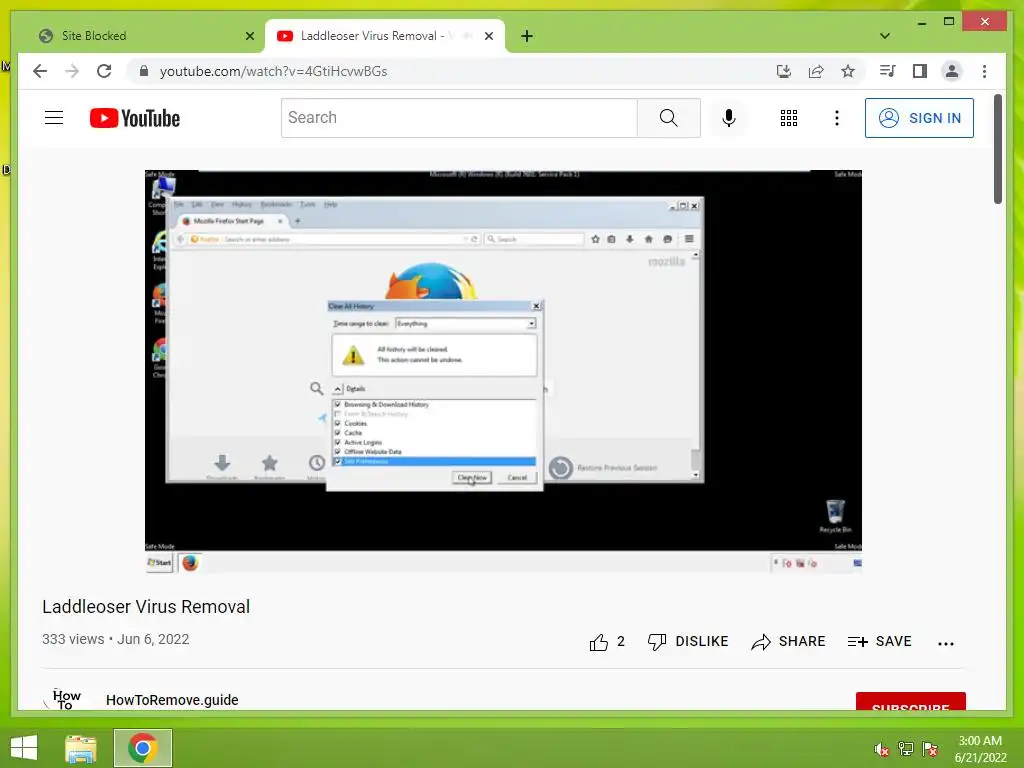Bookmark this tab with the star
Viewport: 1024px width, 768px height.
(x=848, y=71)
